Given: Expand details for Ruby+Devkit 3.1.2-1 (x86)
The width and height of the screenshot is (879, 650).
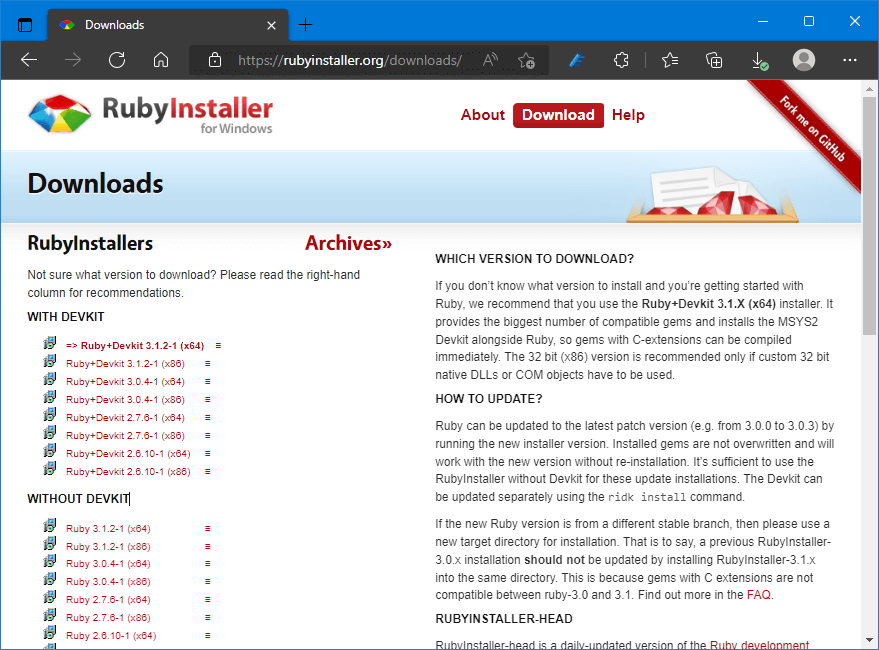Looking at the screenshot, I should tap(207, 364).
